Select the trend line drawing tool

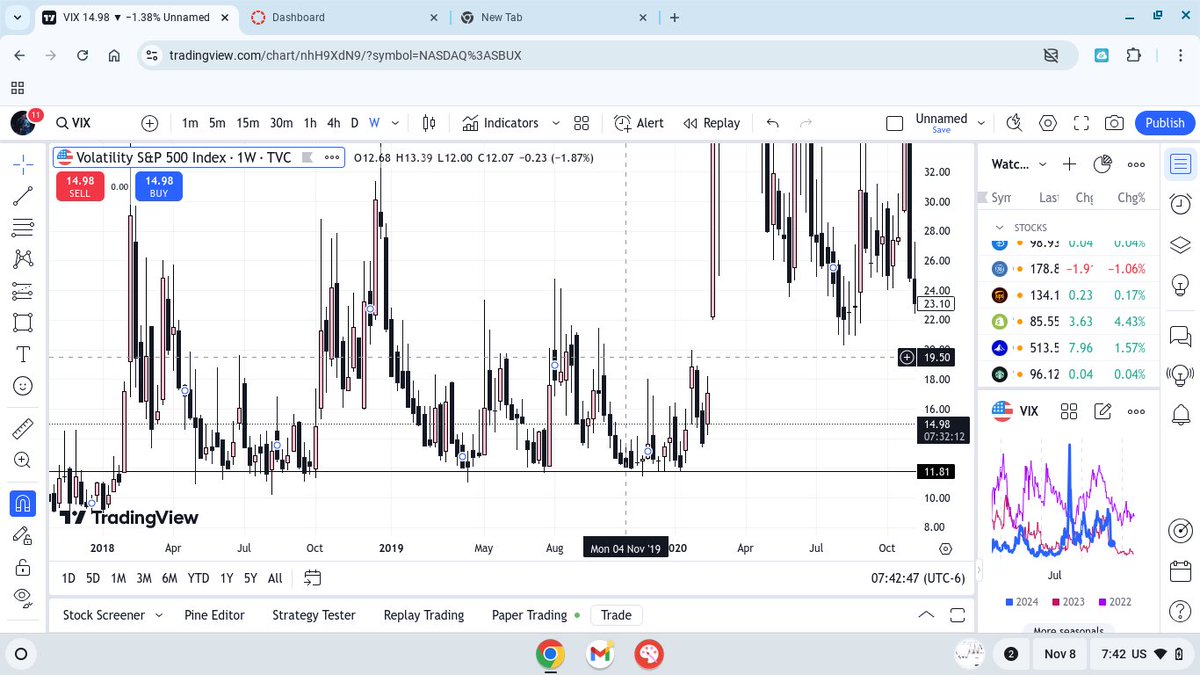23,195
